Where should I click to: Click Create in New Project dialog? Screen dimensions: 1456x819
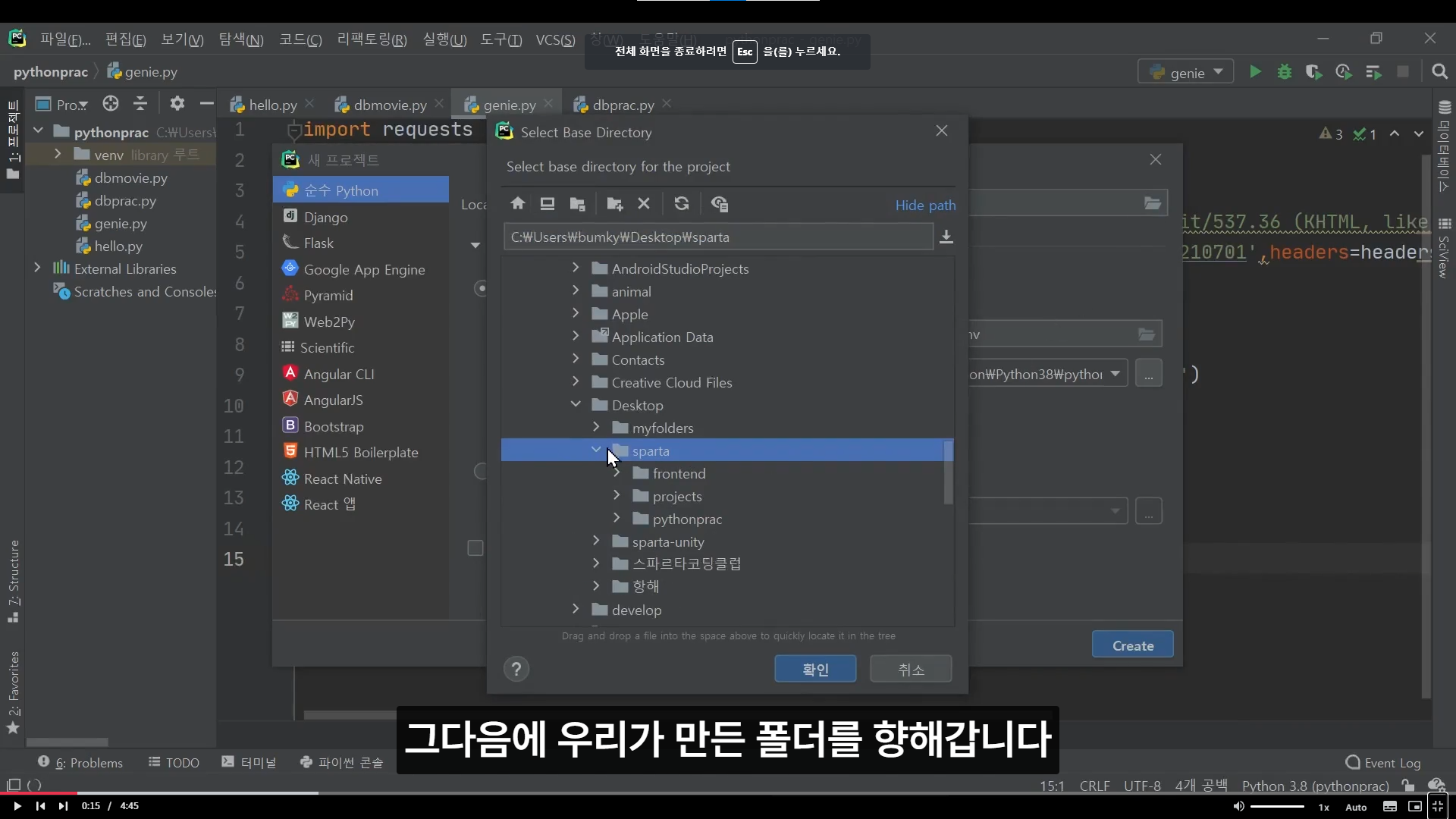[x=1133, y=645]
